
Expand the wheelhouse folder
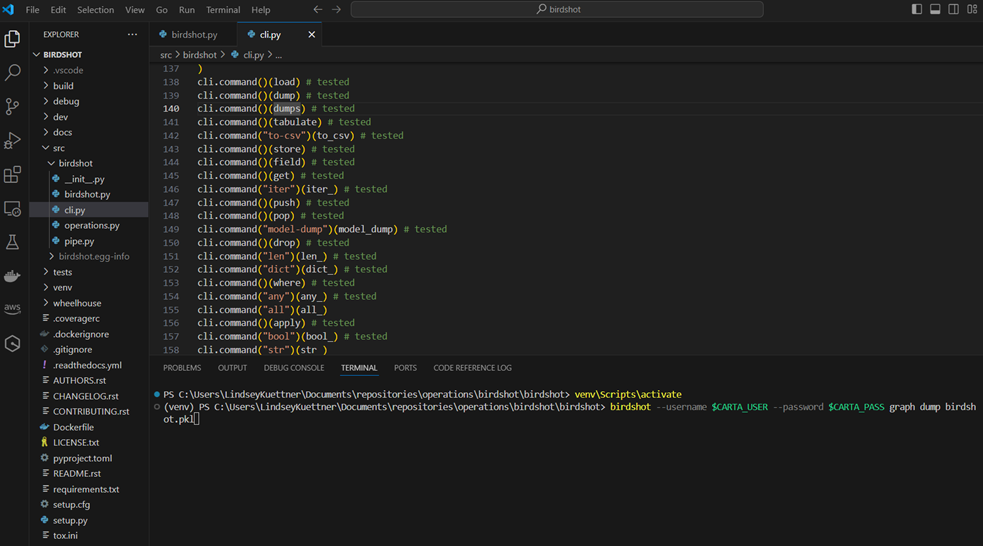pos(89,303)
